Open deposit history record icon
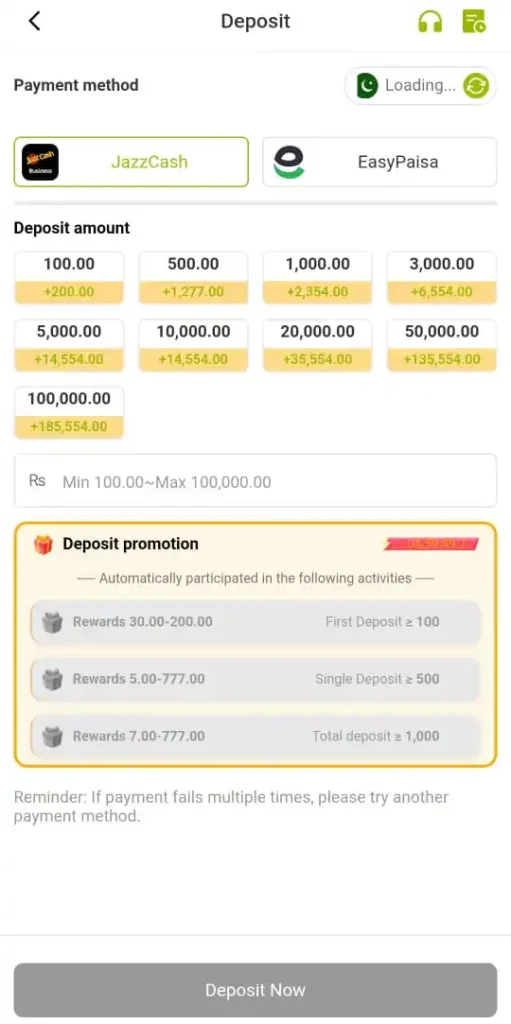511x1024 pixels. click(x=474, y=22)
